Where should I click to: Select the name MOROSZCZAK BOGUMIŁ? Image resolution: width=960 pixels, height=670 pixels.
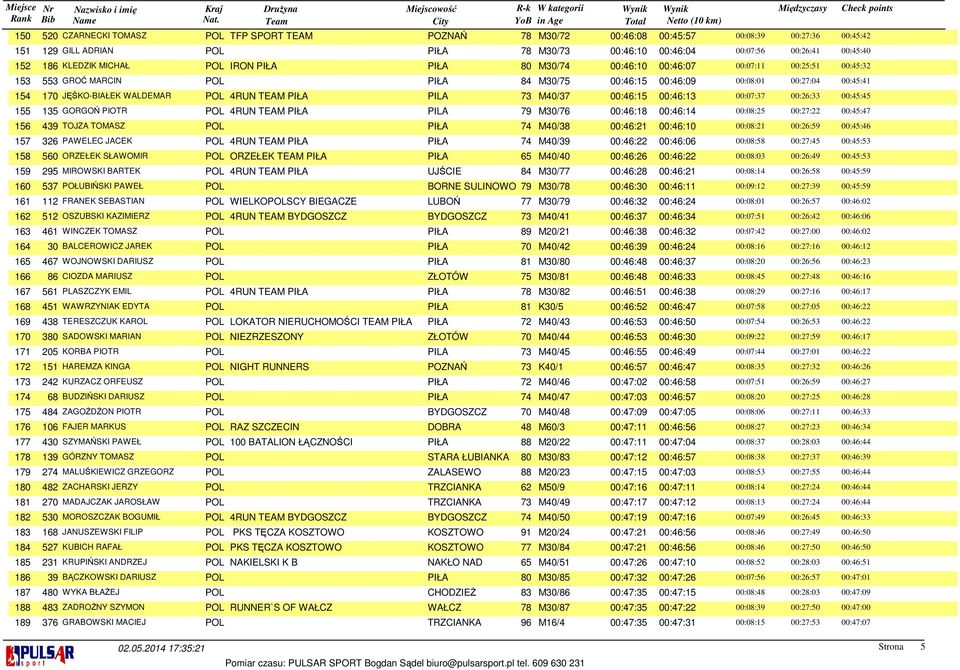coord(111,517)
